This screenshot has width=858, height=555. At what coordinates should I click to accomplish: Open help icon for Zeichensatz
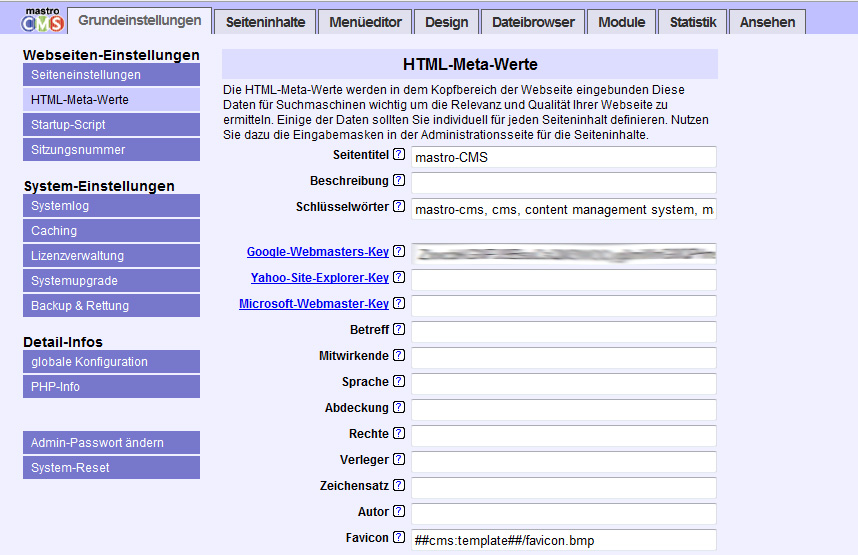click(399, 485)
